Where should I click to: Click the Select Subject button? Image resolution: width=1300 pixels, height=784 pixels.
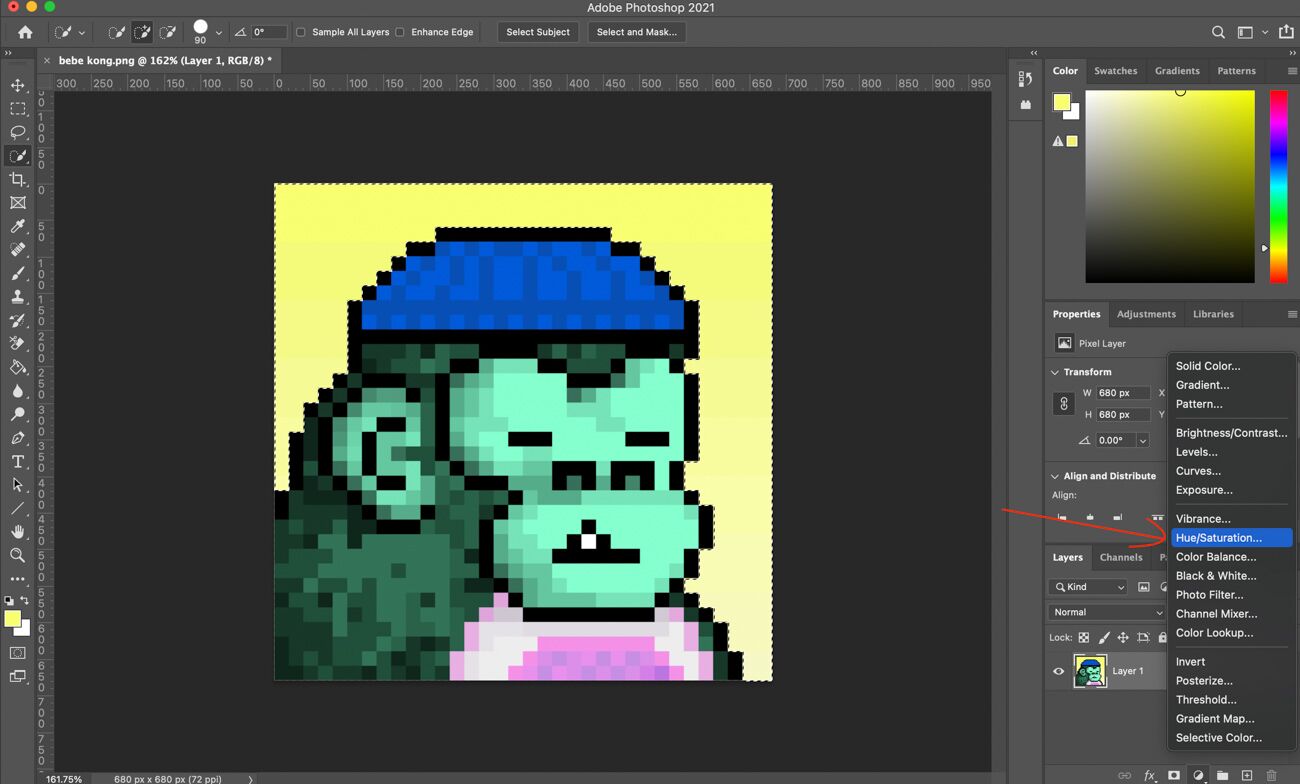pyautogui.click(x=537, y=32)
